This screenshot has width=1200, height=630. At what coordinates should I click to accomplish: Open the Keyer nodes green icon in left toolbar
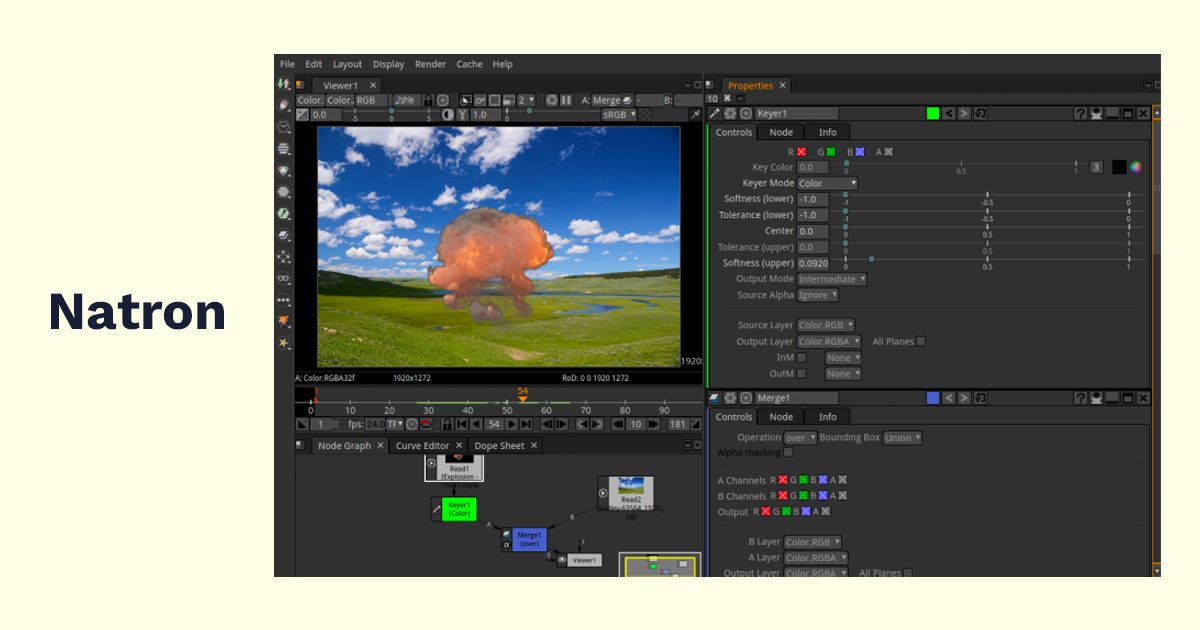284,213
